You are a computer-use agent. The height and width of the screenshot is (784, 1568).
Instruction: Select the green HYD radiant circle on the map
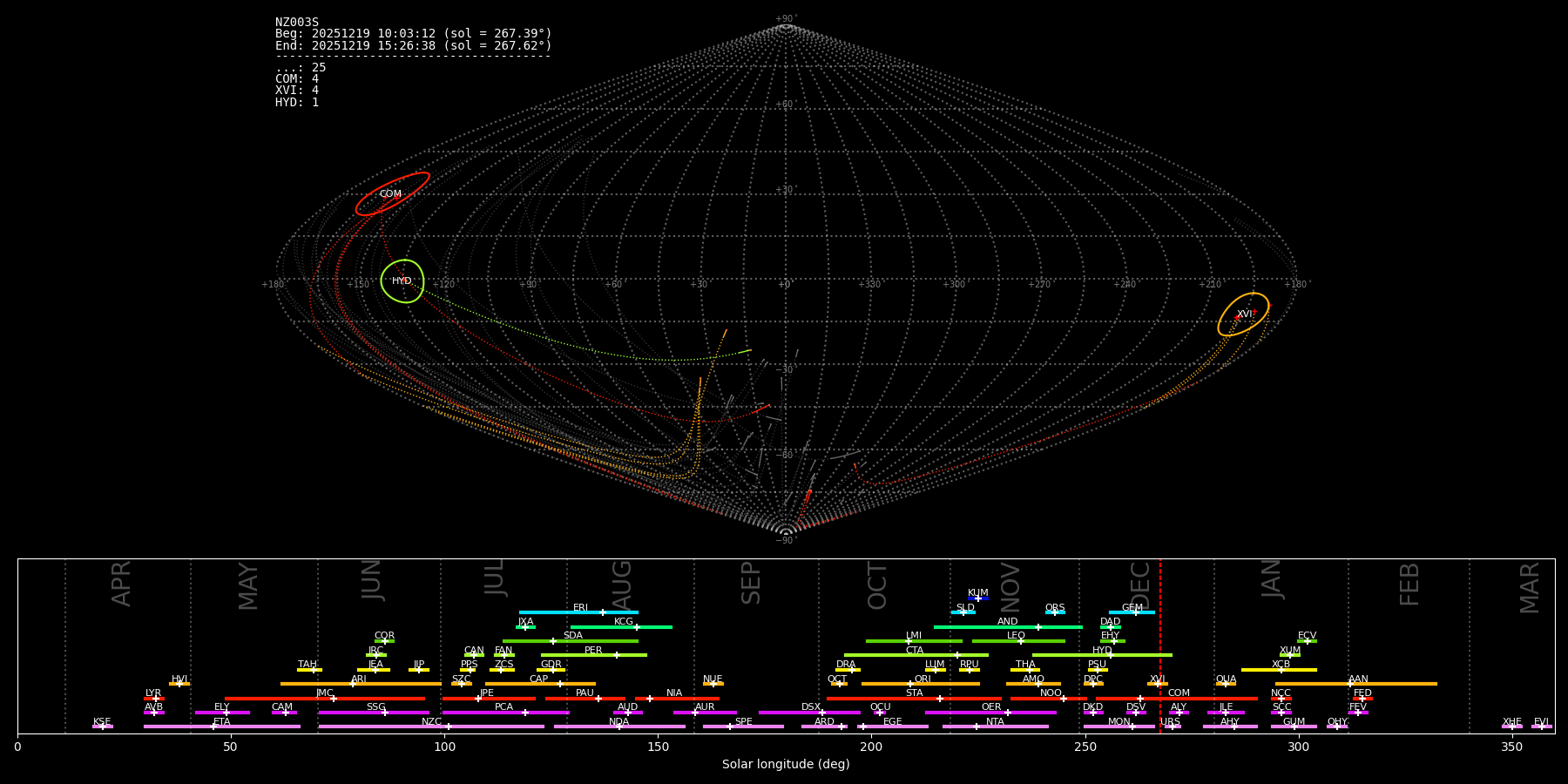tap(402, 281)
